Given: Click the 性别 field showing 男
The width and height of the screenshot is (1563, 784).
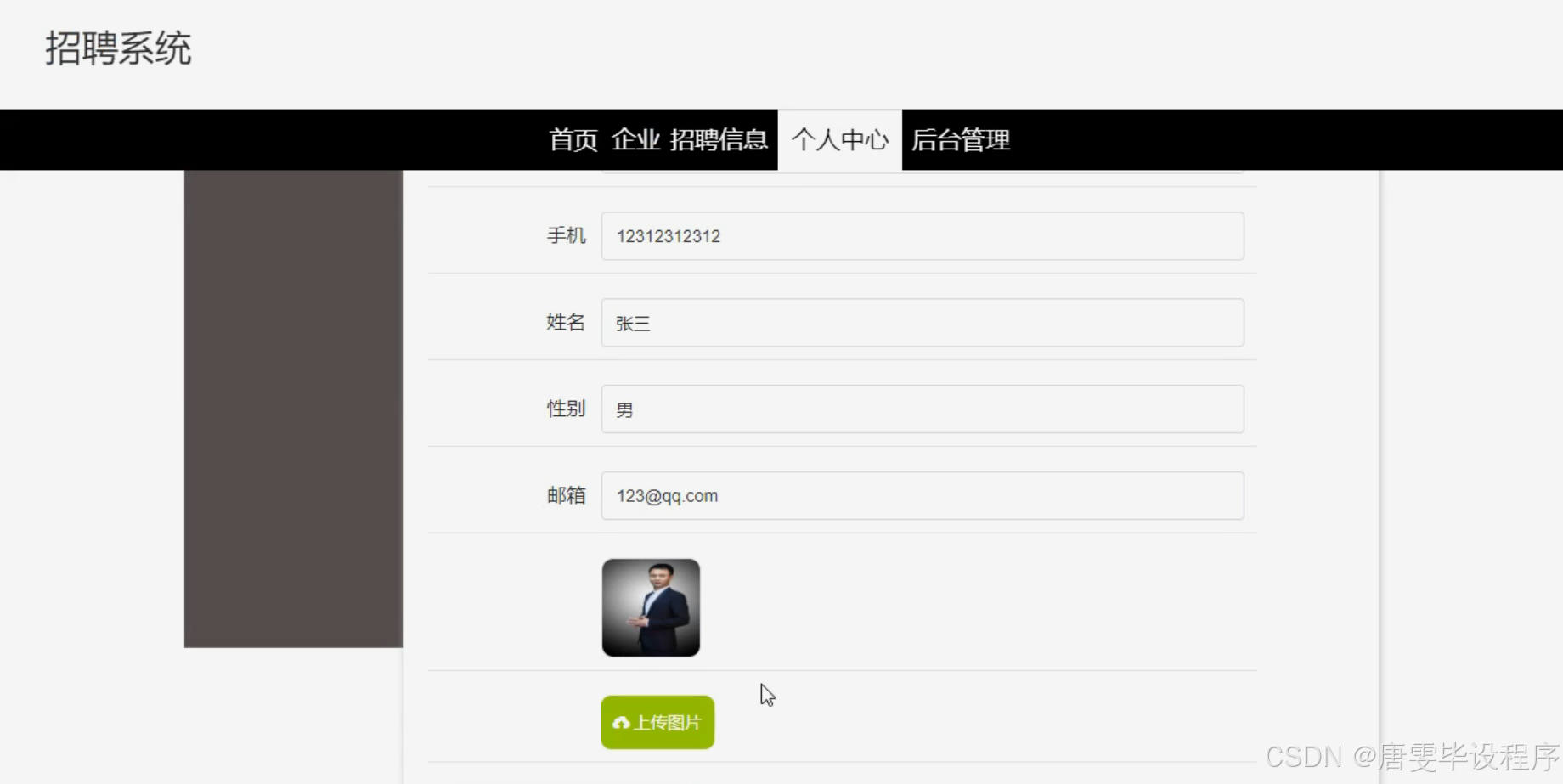Looking at the screenshot, I should point(923,409).
